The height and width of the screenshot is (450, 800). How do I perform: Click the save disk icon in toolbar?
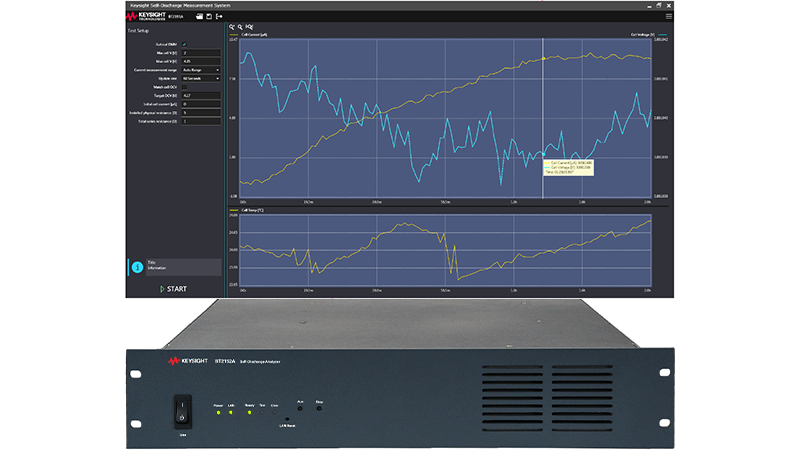209,16
